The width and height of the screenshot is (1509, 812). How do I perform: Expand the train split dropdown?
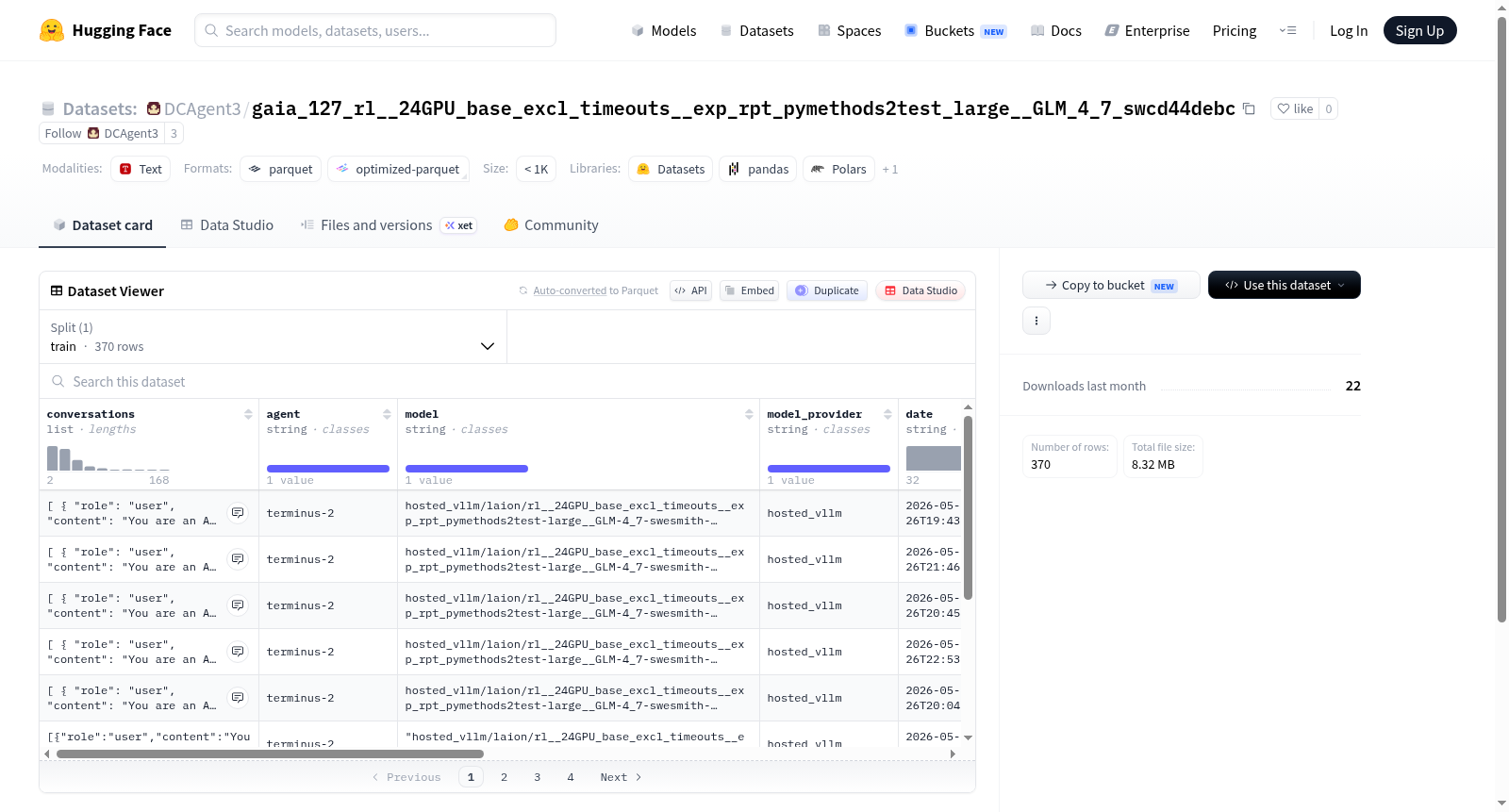click(x=273, y=337)
